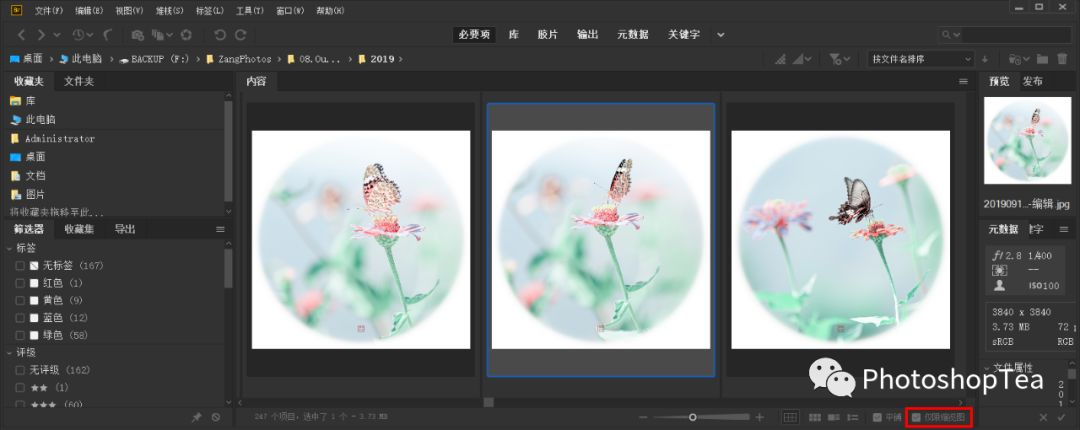Screen dimensions: 1080x430
Task: Toggle the 仅限缩览图 thumbnails-only checkbox
Action: (x=916, y=417)
